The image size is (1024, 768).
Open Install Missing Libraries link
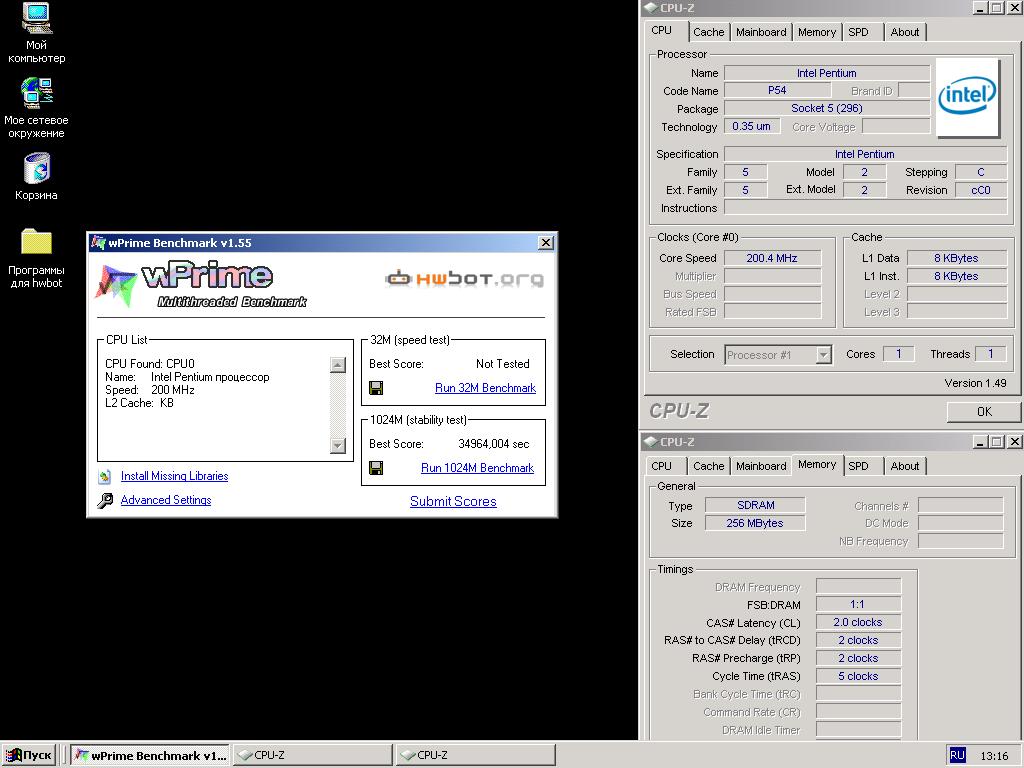point(174,476)
